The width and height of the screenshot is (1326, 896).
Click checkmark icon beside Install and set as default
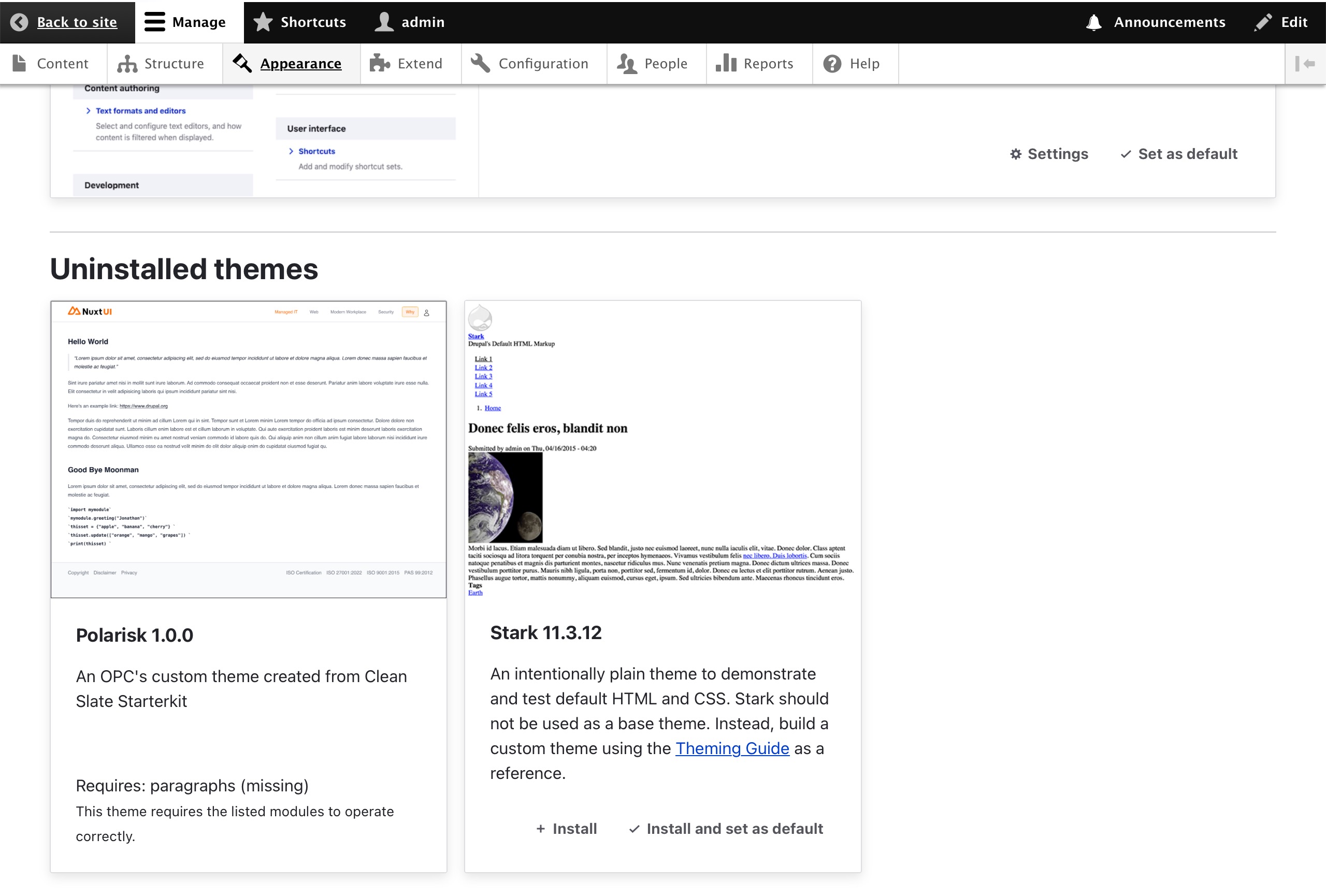click(x=634, y=829)
